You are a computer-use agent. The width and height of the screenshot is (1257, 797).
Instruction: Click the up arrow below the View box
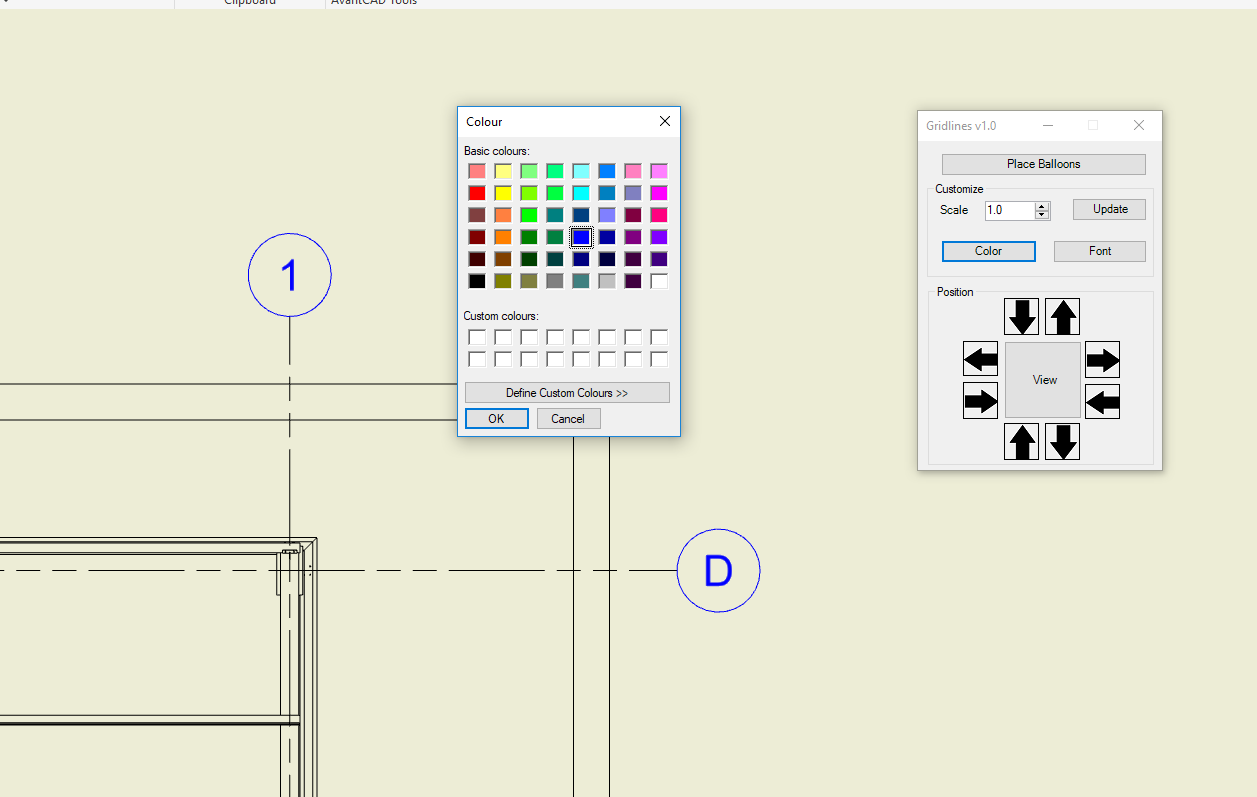(1021, 441)
